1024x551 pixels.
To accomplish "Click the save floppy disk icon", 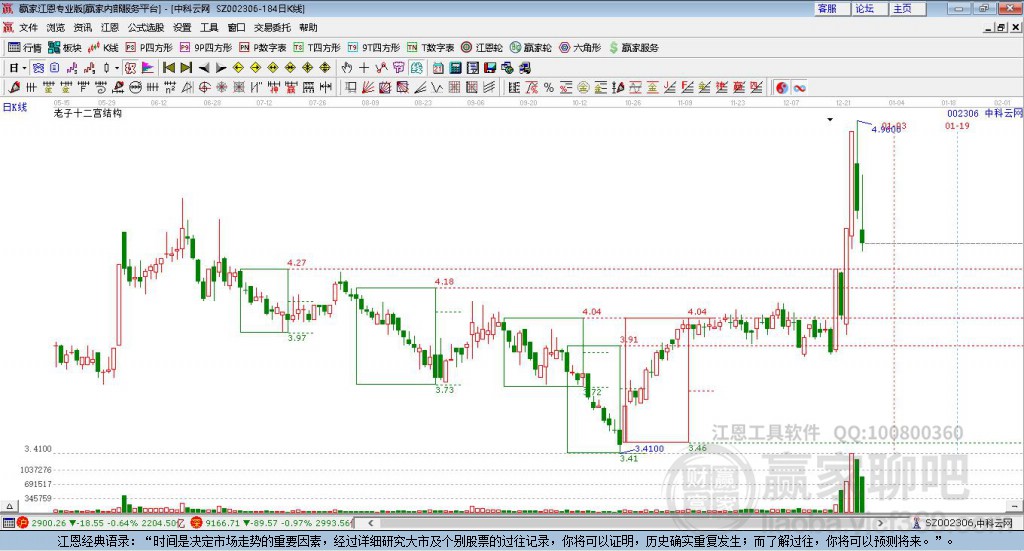I will 490,68.
